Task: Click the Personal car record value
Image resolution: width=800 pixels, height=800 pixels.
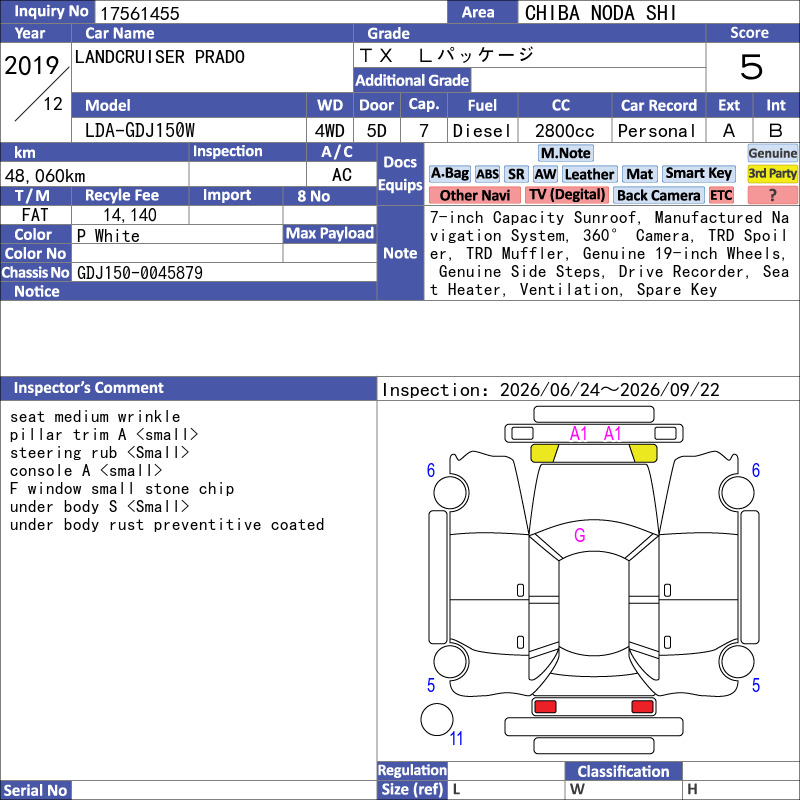Action: (x=657, y=131)
